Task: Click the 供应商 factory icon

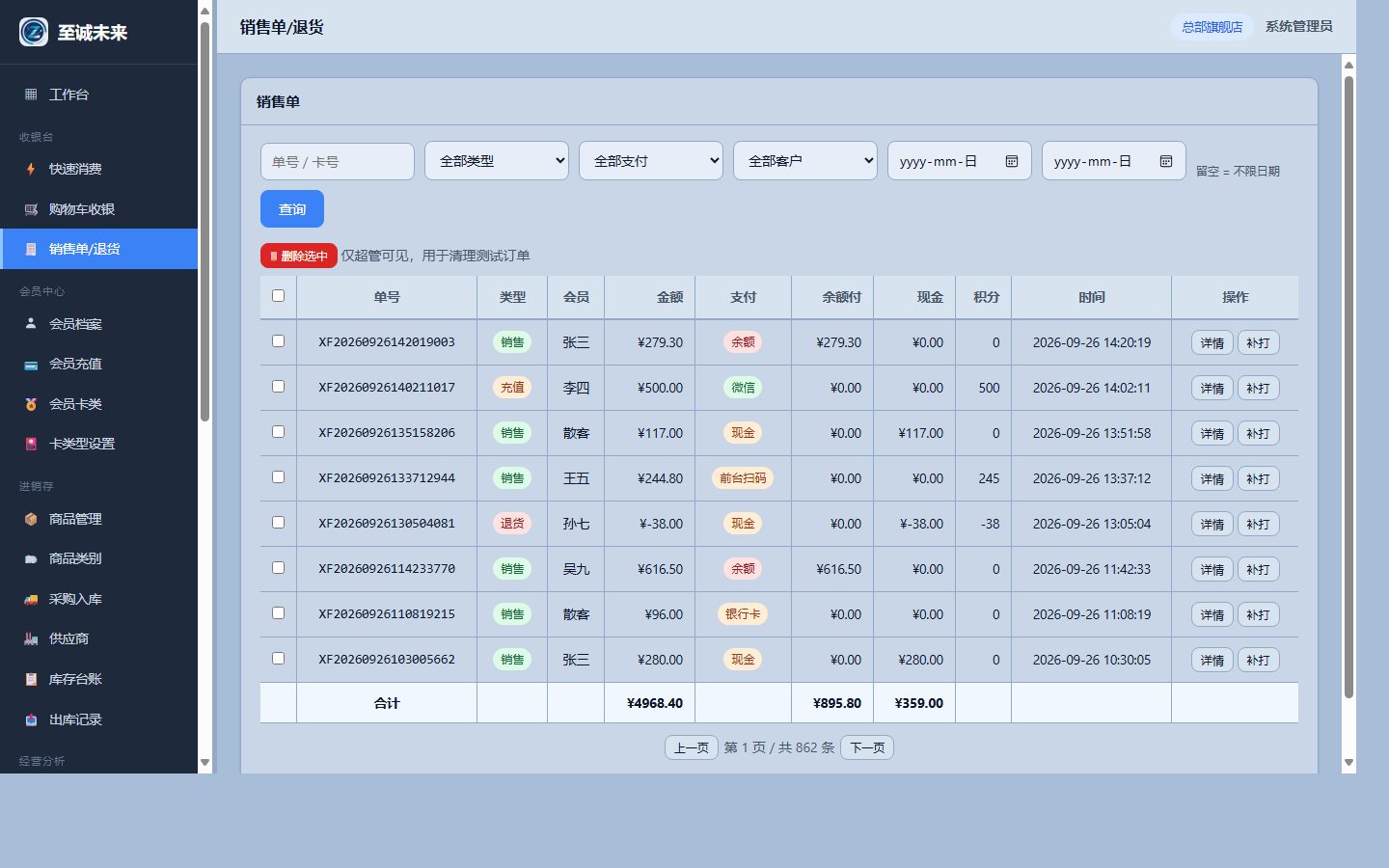Action: point(31,638)
